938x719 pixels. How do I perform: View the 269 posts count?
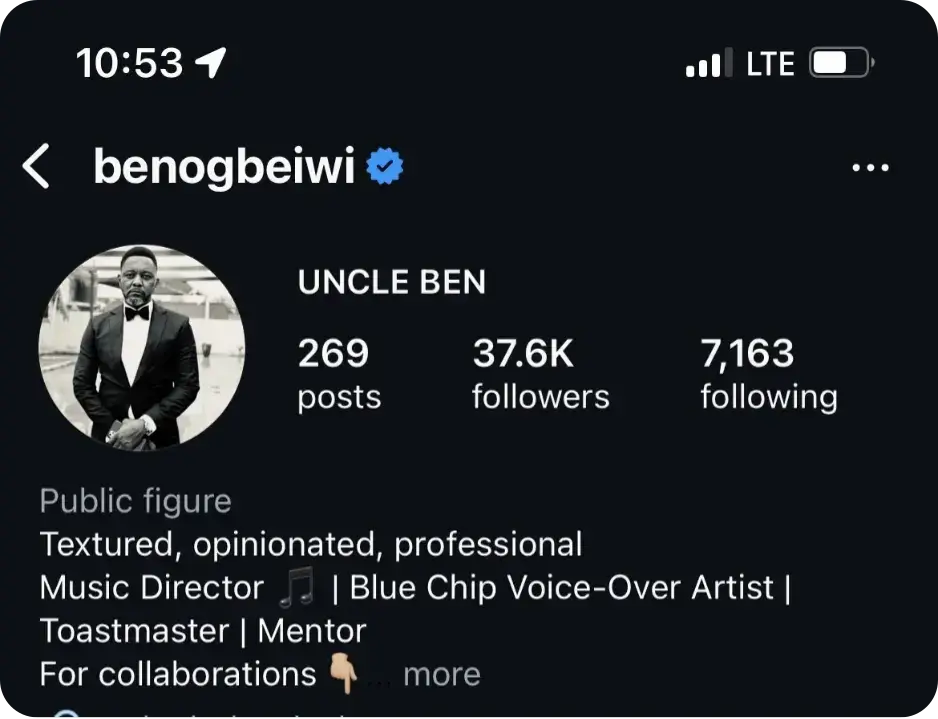click(x=339, y=374)
